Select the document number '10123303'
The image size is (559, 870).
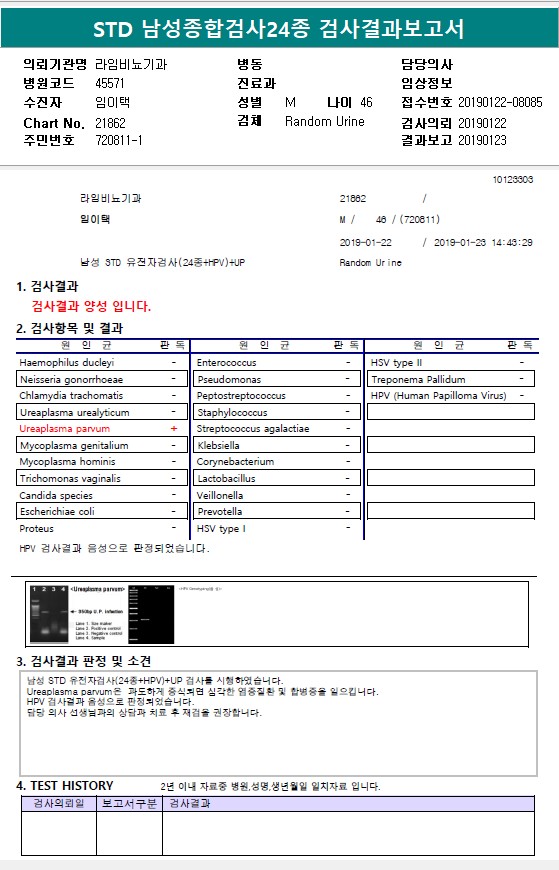(513, 179)
